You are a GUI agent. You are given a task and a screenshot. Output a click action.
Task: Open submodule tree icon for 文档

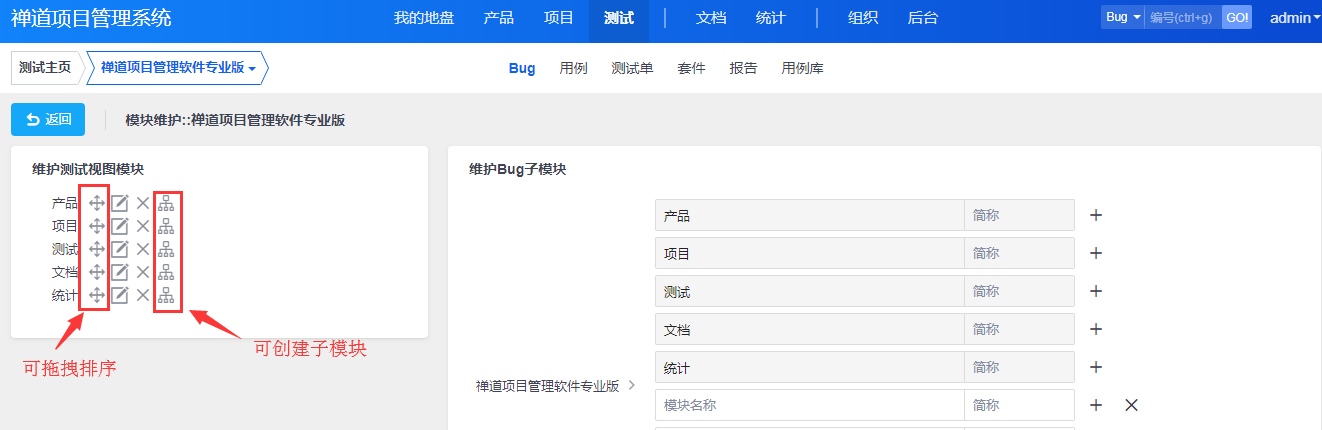(166, 272)
